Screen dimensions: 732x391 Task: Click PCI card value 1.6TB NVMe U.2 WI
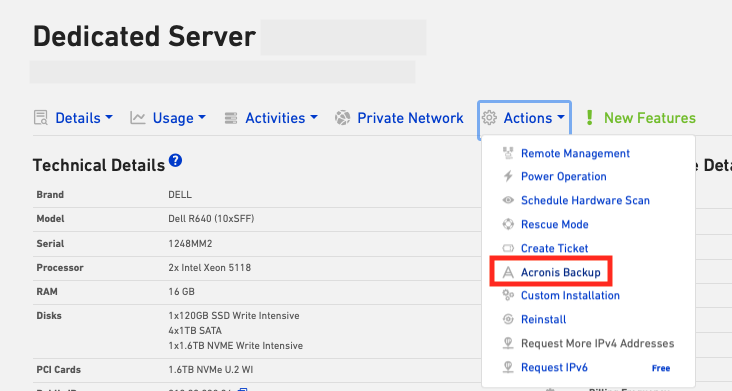(x=211, y=370)
